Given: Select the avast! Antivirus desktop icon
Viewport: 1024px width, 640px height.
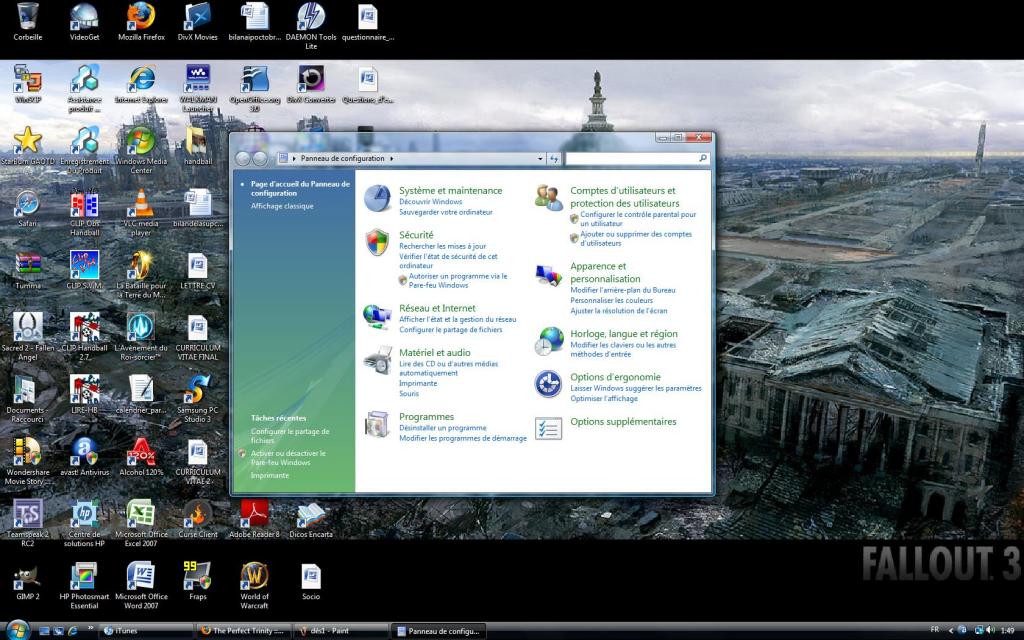Looking at the screenshot, I should click(84, 456).
